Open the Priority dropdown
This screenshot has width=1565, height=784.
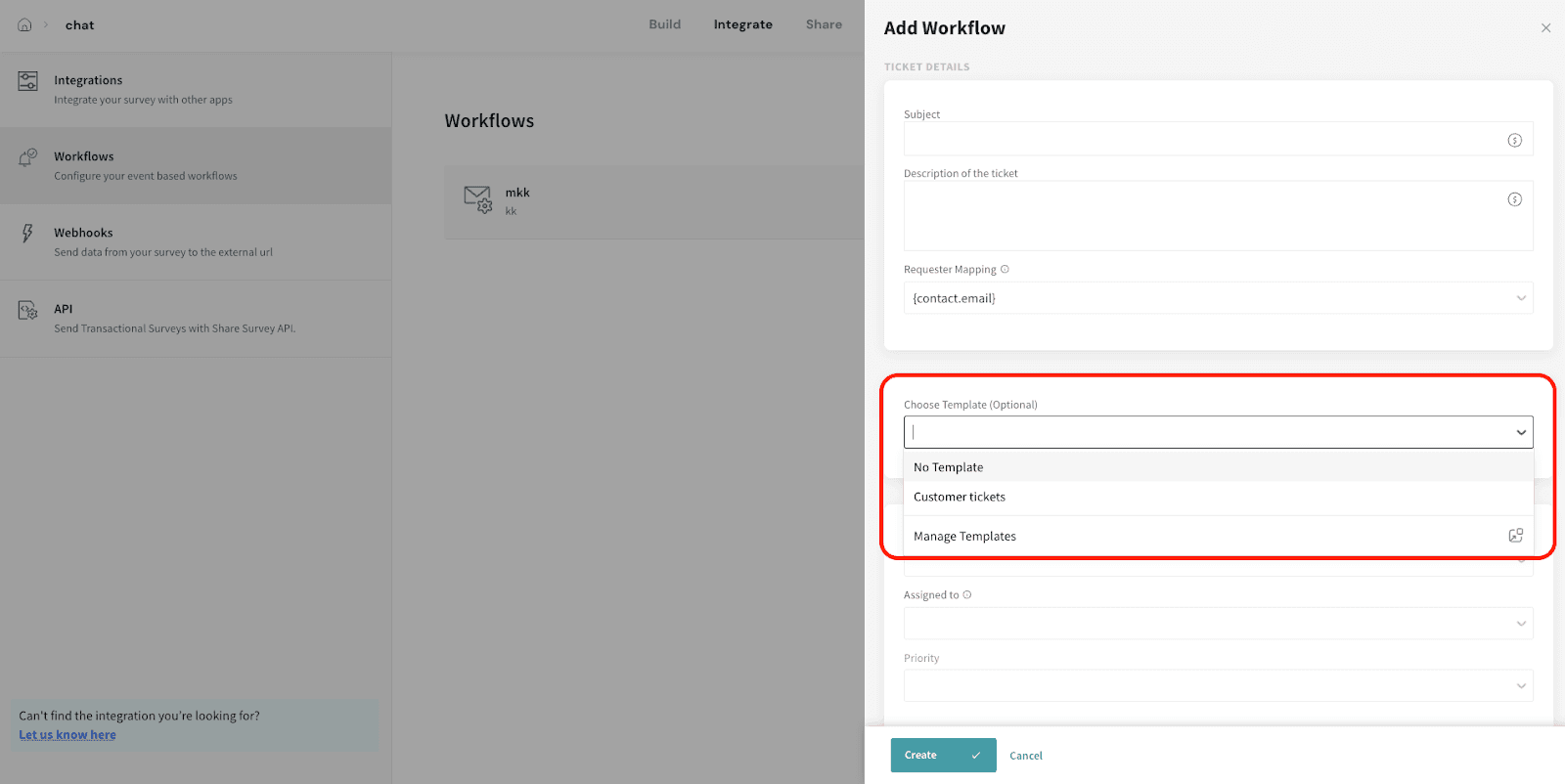(x=1521, y=686)
